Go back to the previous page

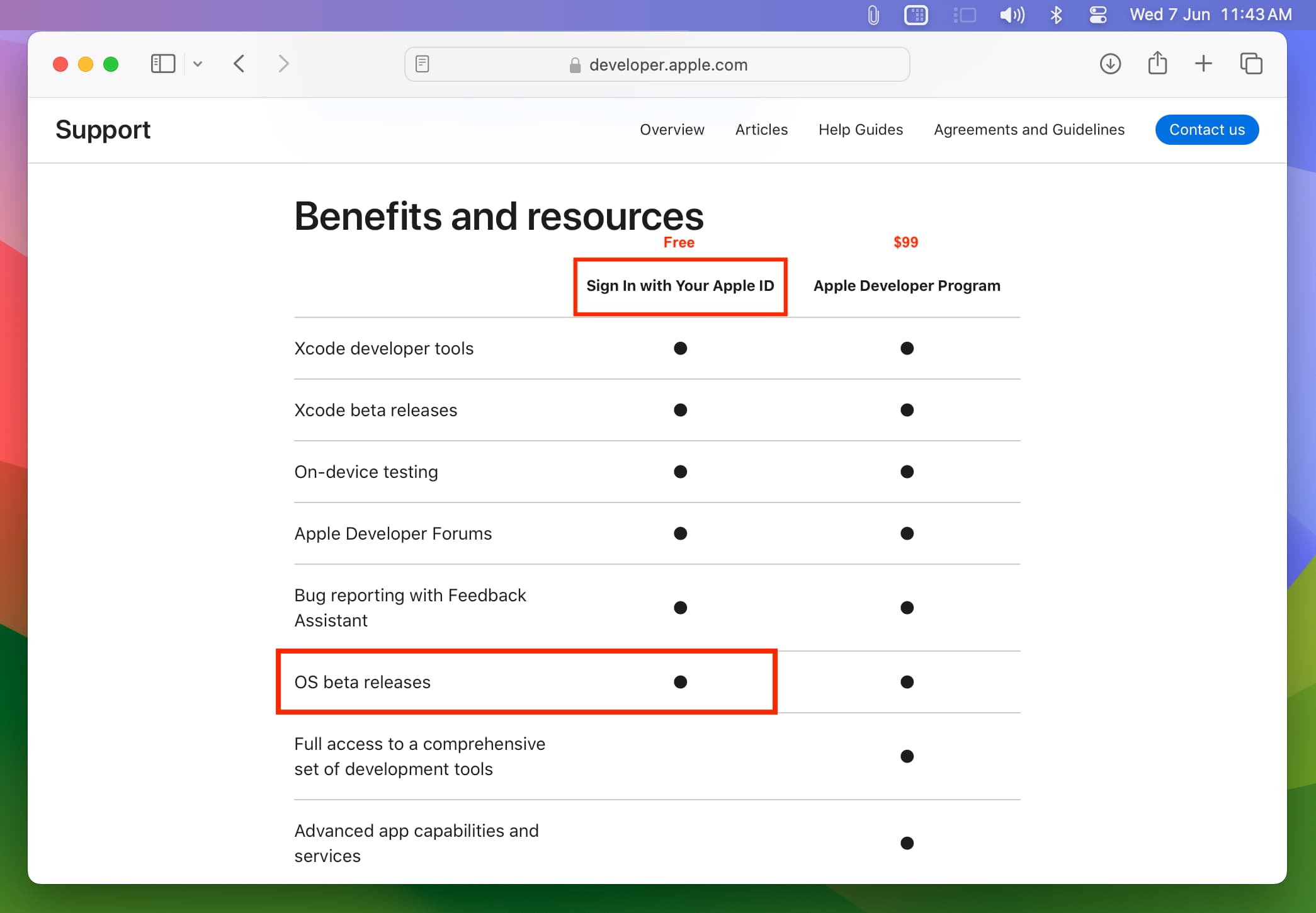pos(239,64)
